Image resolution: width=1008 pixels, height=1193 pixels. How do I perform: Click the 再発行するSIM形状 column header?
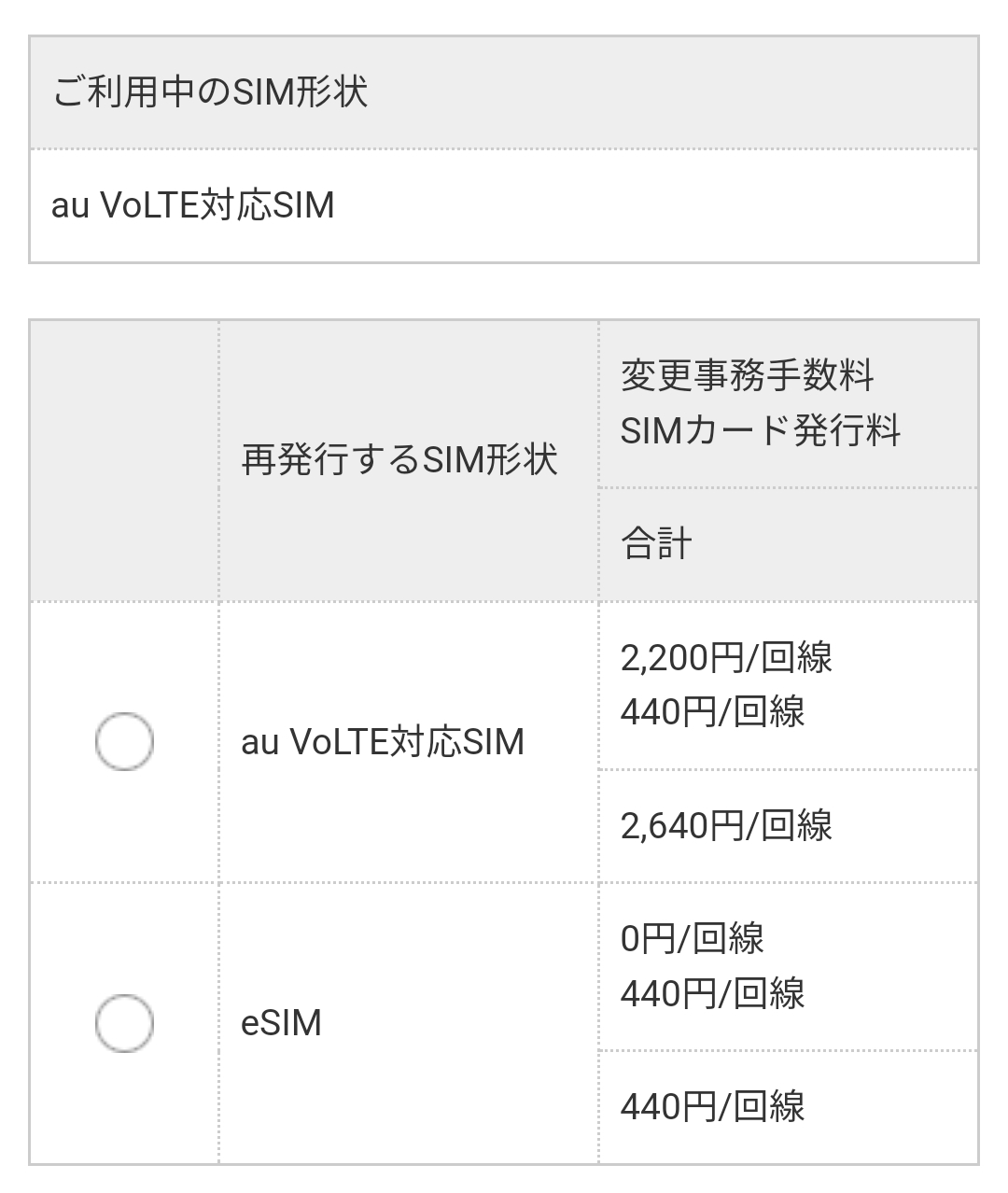pos(399,460)
